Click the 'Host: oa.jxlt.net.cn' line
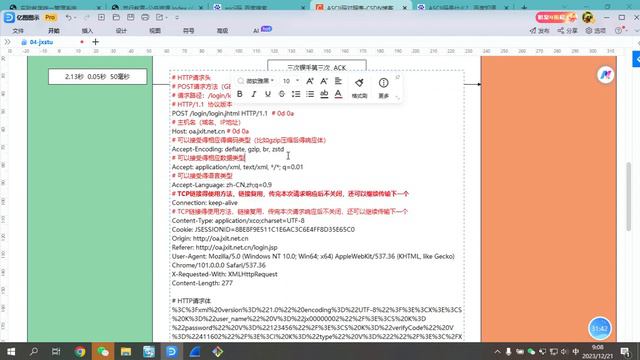640x360 pixels. [x=198, y=131]
